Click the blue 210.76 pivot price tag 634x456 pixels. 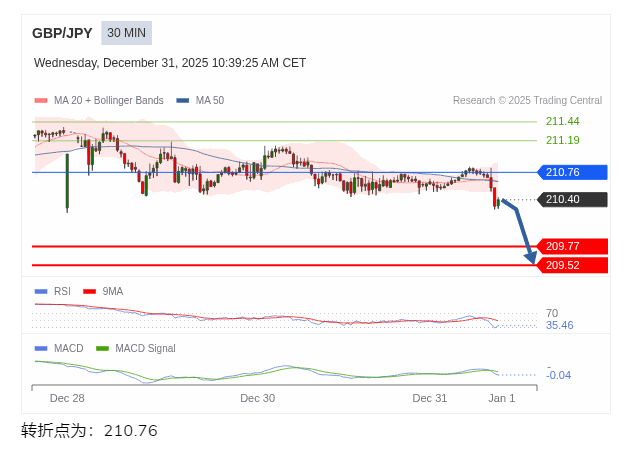coord(572,172)
